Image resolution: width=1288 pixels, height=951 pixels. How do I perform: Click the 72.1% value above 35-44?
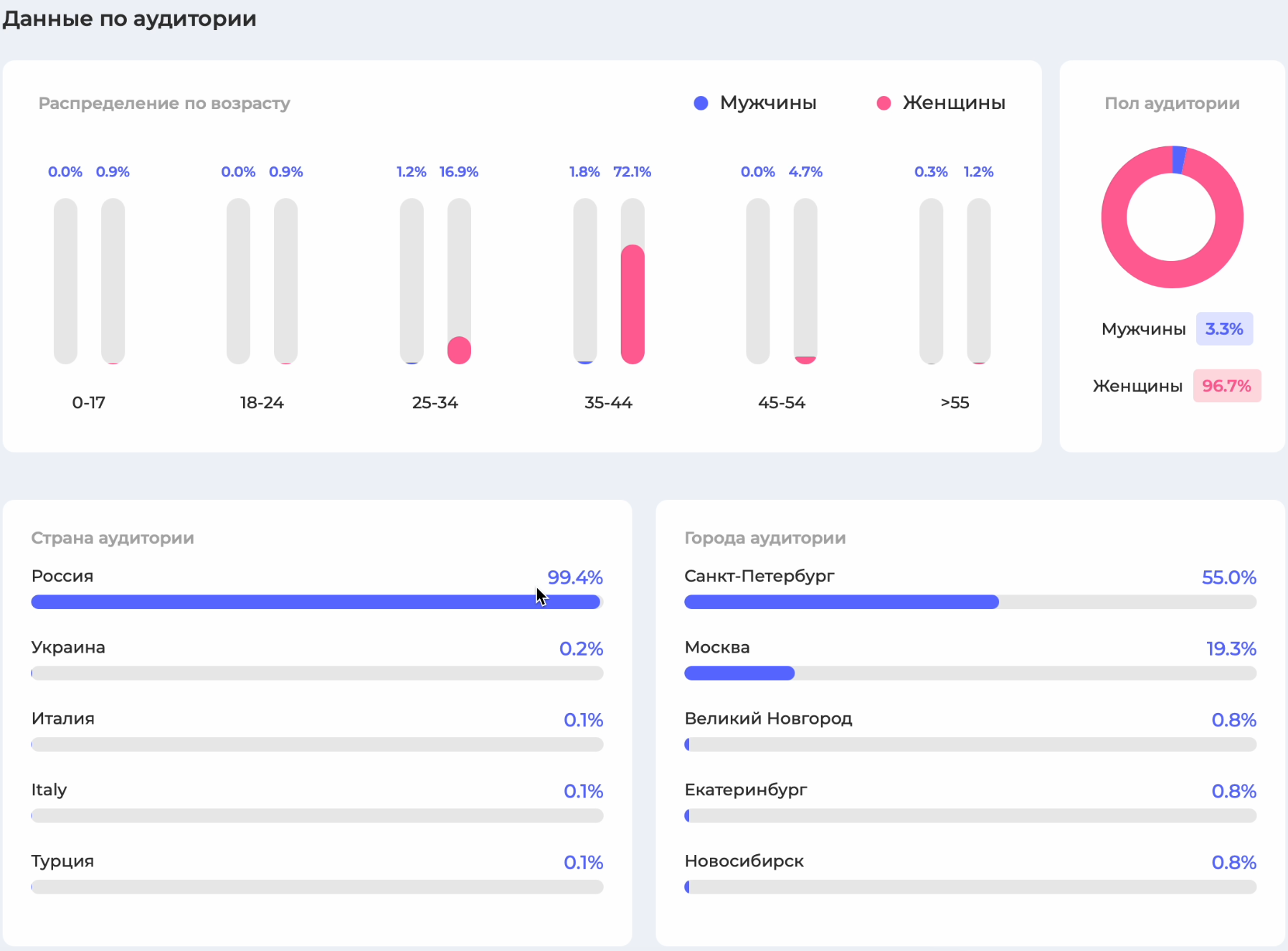click(632, 172)
